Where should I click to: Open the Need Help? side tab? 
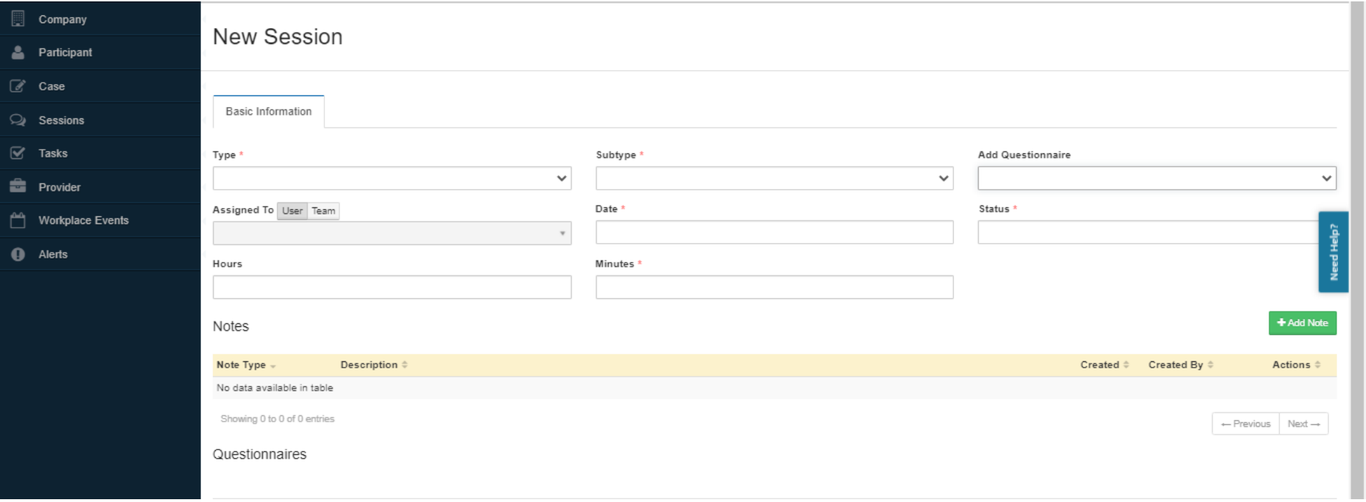[x=1333, y=252]
